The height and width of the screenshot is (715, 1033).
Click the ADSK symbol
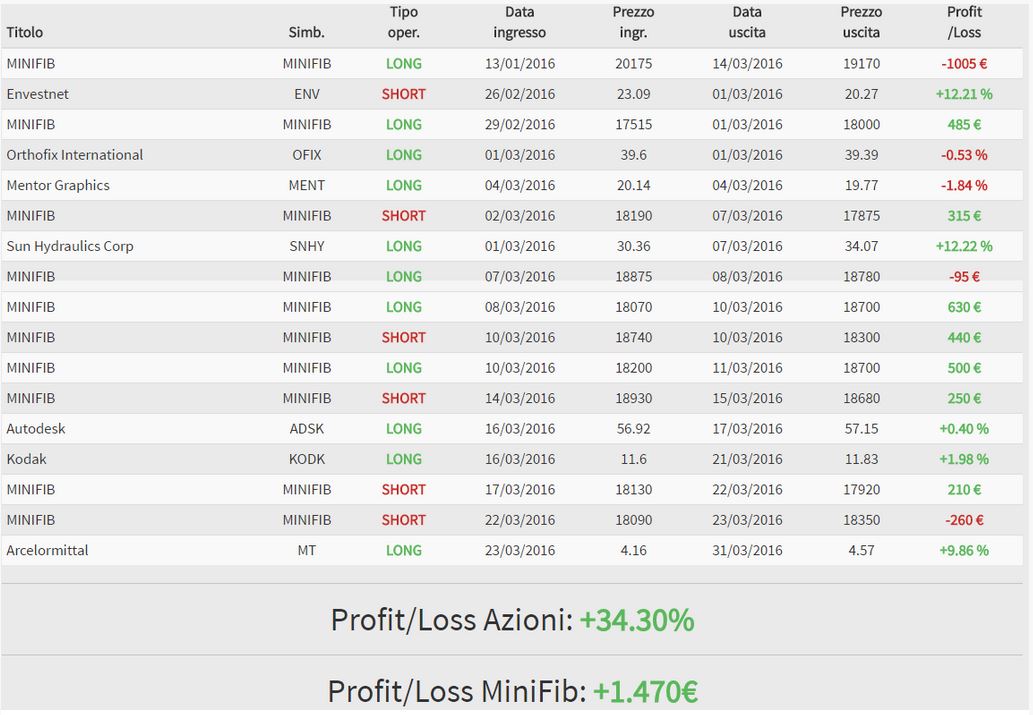pyautogui.click(x=306, y=429)
